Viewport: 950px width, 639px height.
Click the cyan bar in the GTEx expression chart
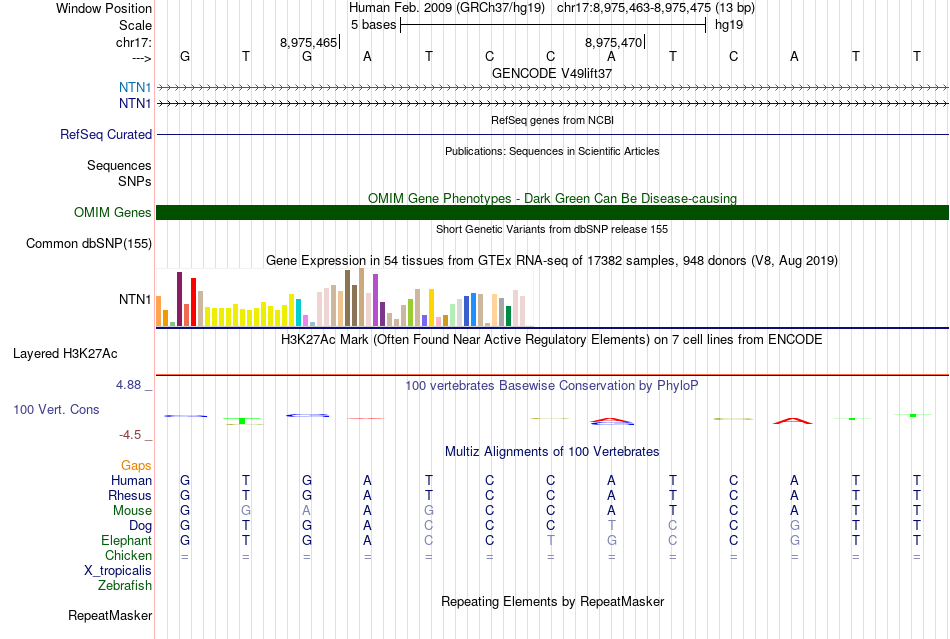pos(298,313)
